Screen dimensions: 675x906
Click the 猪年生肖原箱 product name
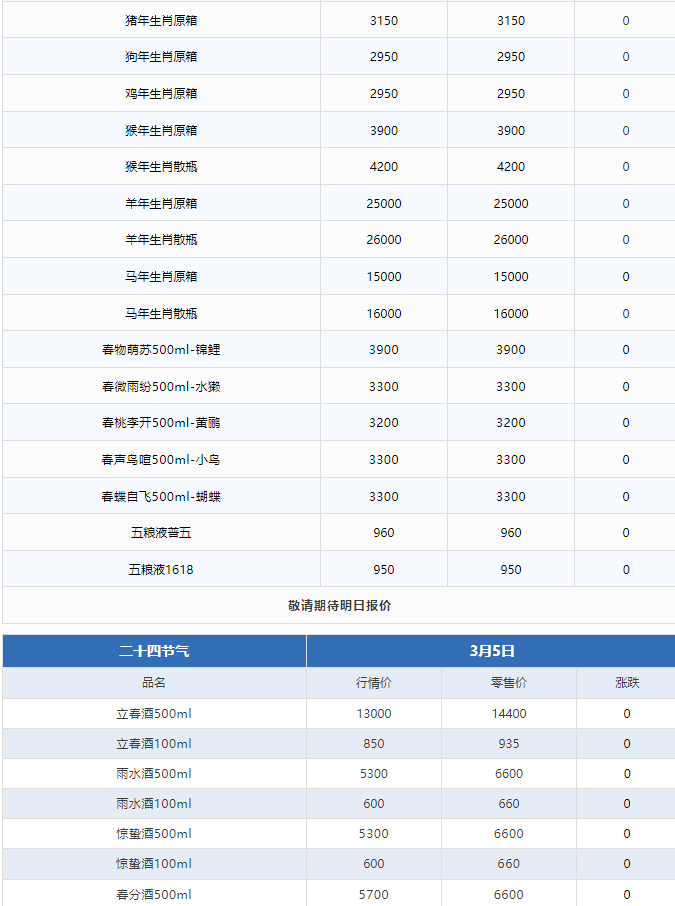click(x=161, y=20)
